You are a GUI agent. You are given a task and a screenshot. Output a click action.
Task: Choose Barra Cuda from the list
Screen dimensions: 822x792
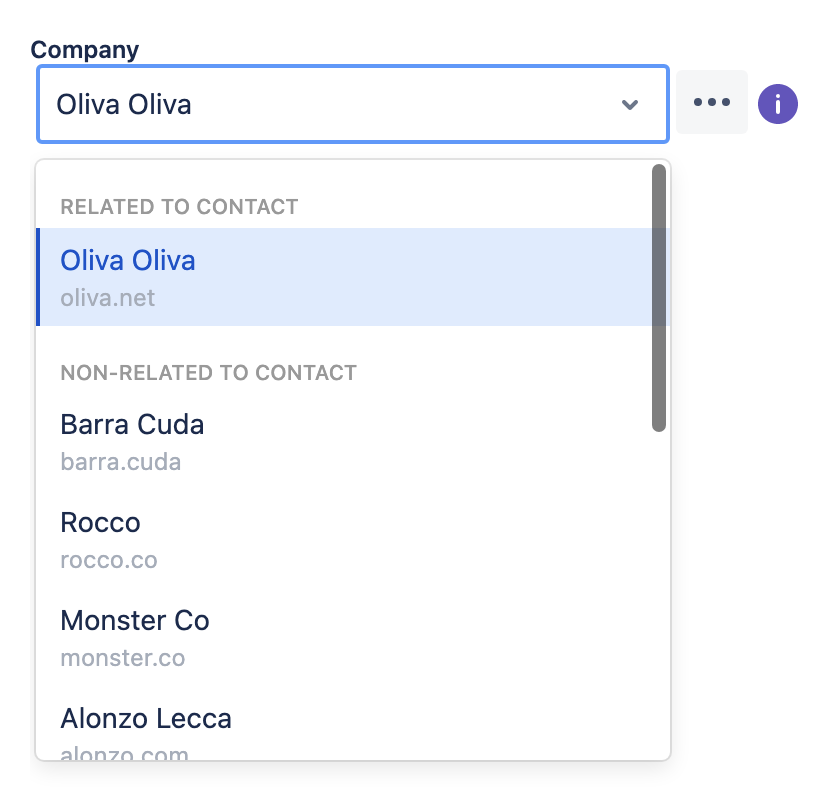132,424
